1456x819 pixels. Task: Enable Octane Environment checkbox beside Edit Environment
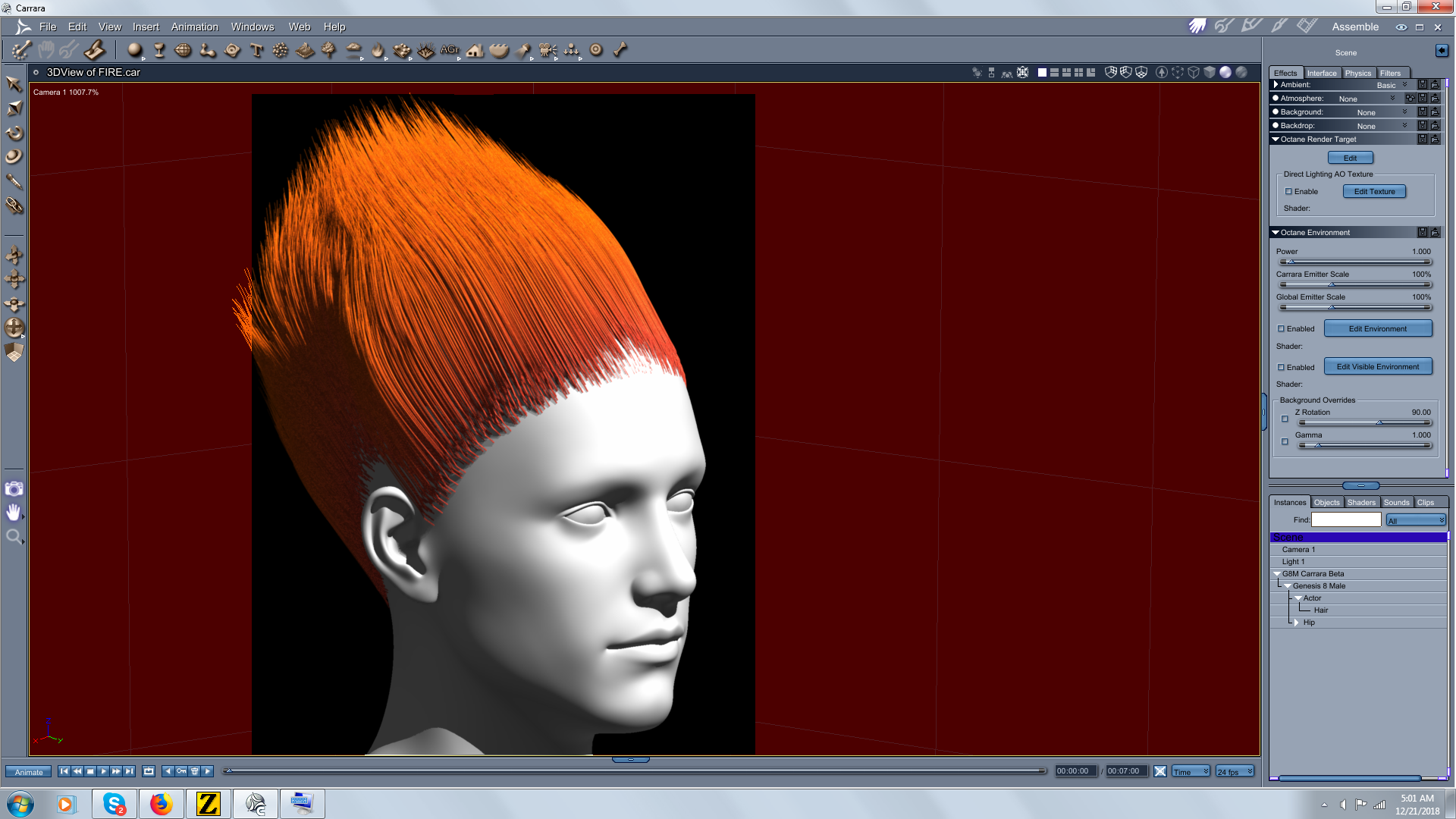click(x=1282, y=329)
